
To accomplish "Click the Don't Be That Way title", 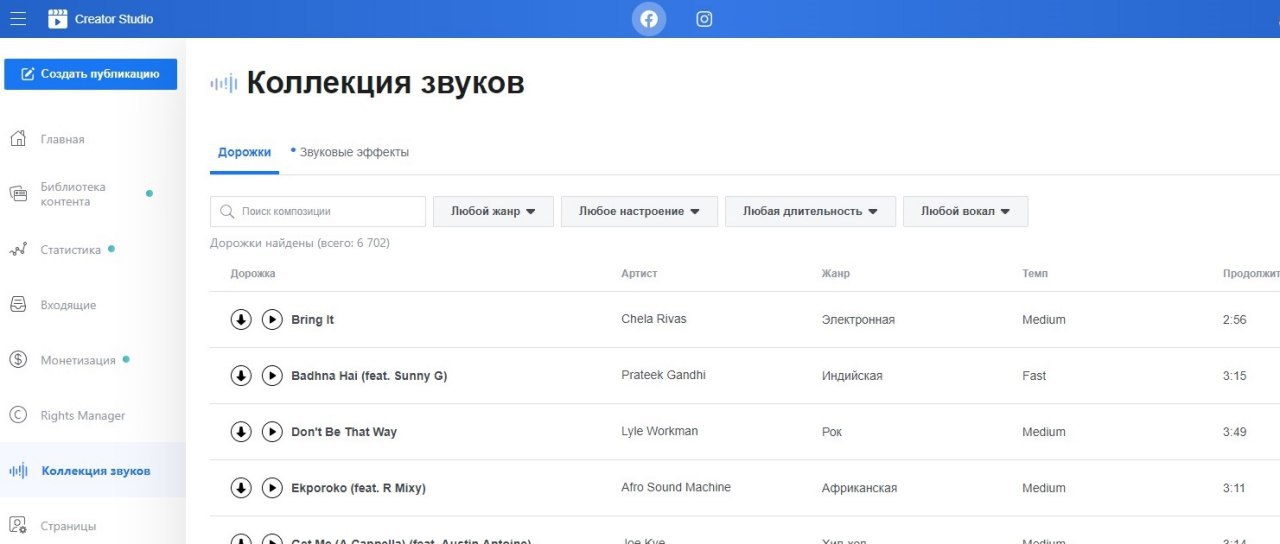I will (x=344, y=432).
